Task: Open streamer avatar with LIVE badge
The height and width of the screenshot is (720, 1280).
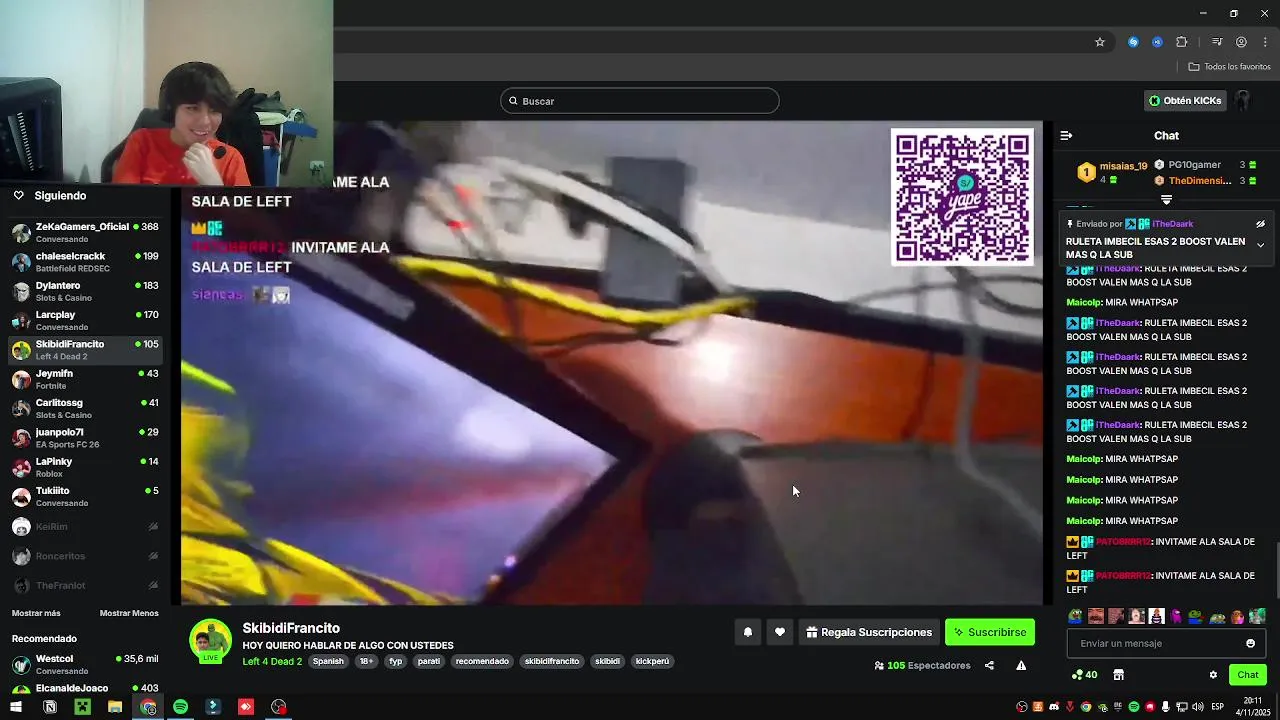Action: [211, 641]
